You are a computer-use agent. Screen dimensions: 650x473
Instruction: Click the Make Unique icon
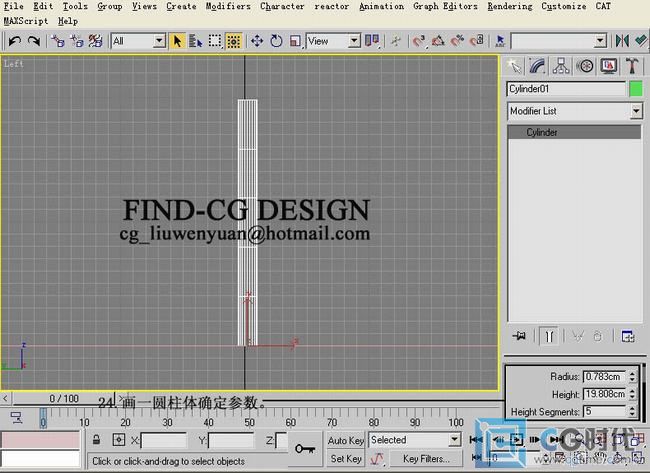click(x=577, y=336)
